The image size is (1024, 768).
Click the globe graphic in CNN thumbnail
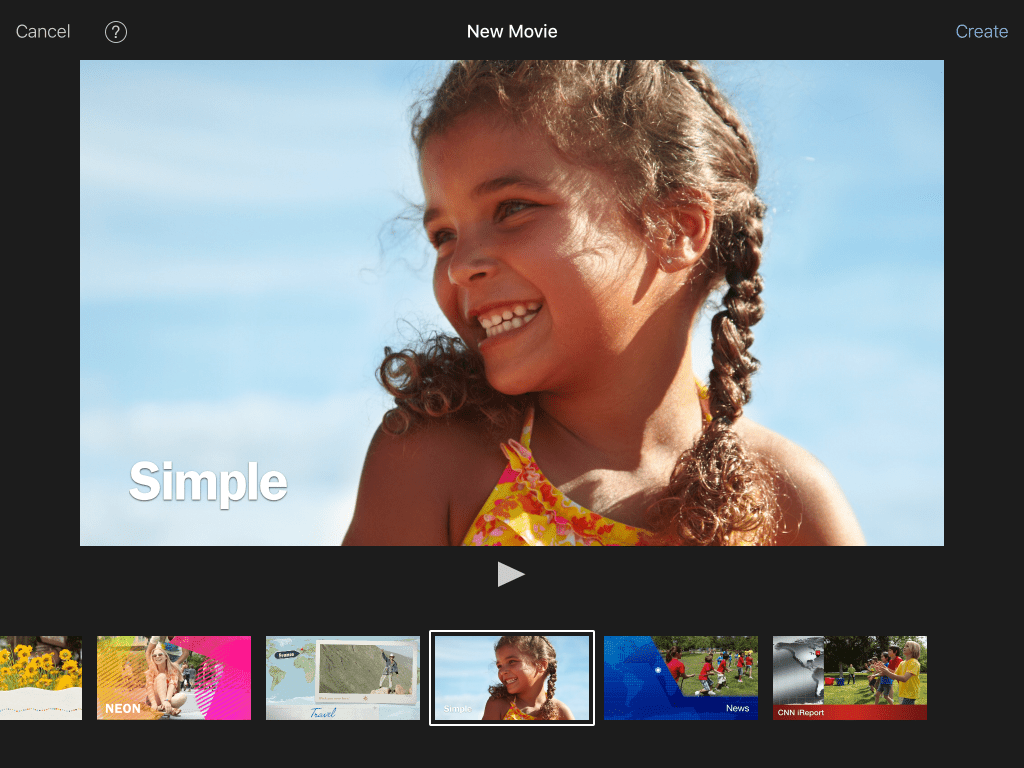click(798, 671)
